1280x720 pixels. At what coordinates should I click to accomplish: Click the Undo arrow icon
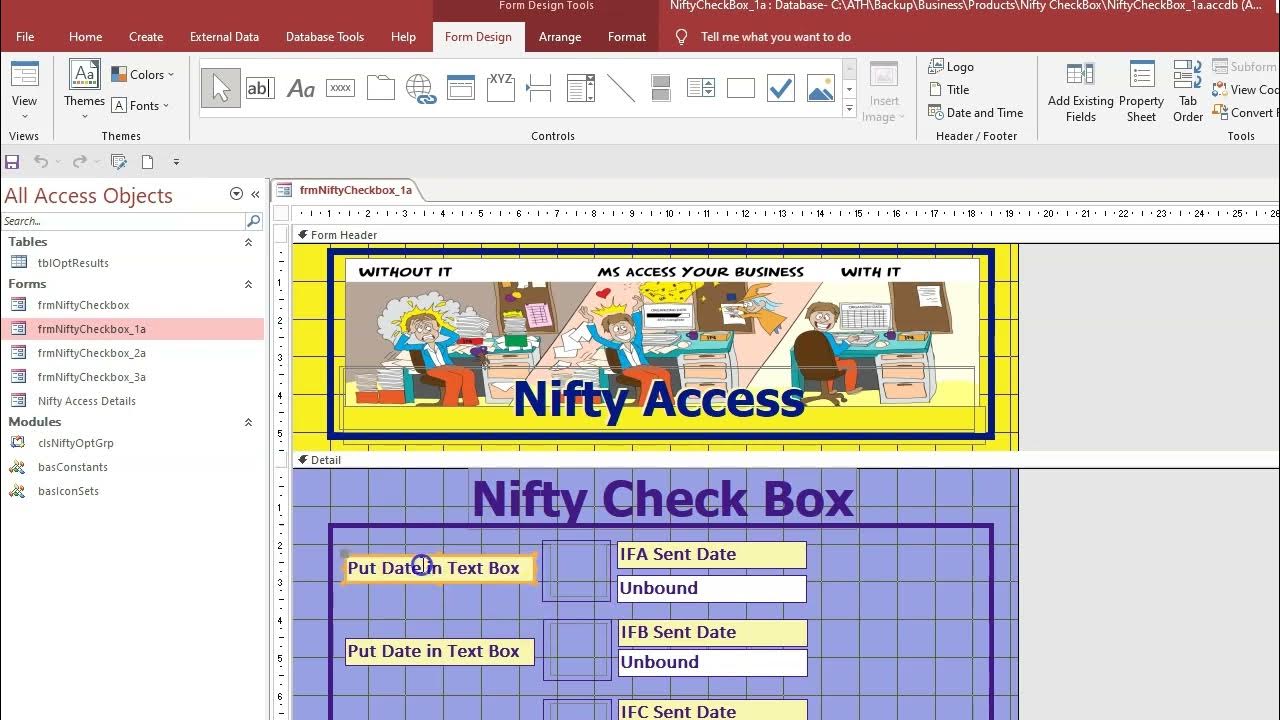[x=41, y=161]
